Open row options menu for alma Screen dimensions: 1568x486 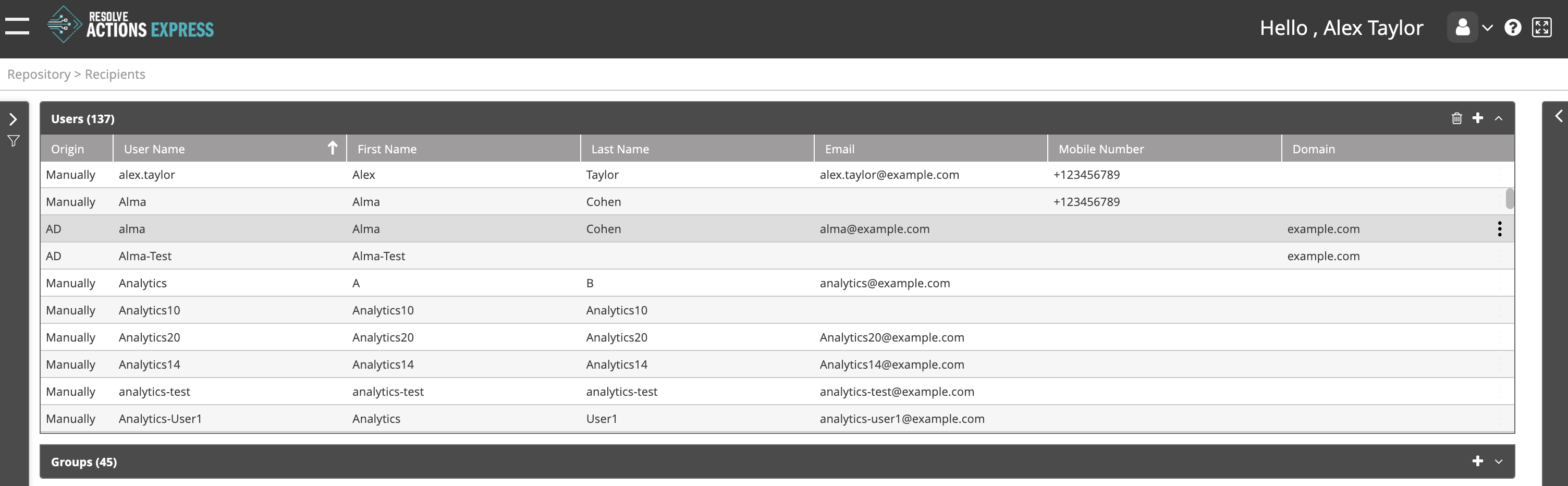(1499, 228)
